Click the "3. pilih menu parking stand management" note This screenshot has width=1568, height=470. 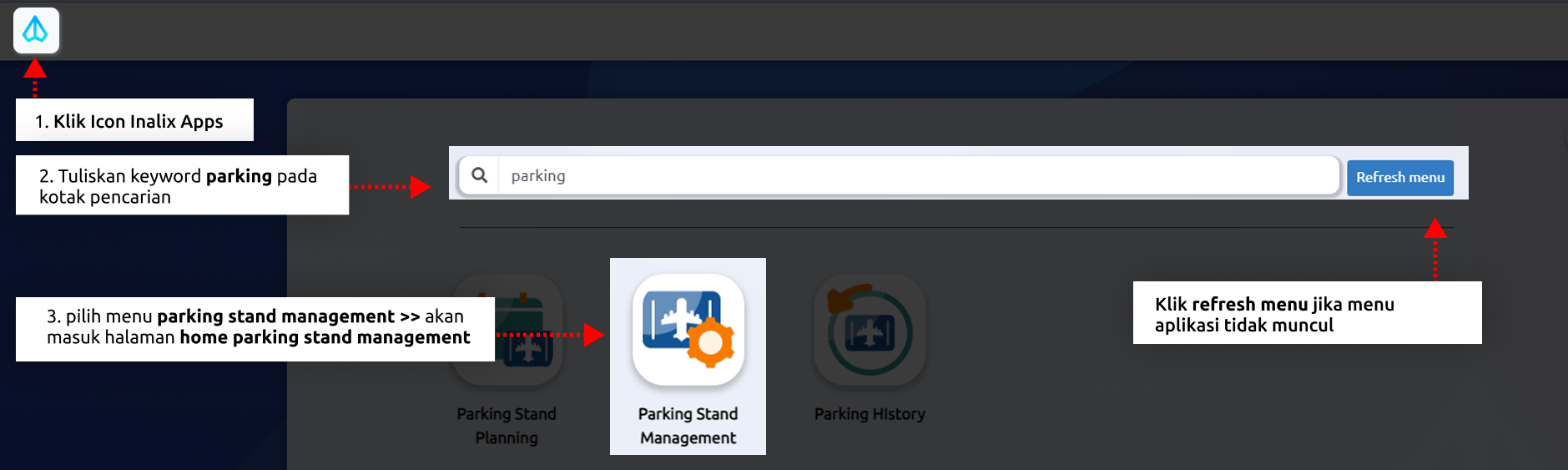255,328
